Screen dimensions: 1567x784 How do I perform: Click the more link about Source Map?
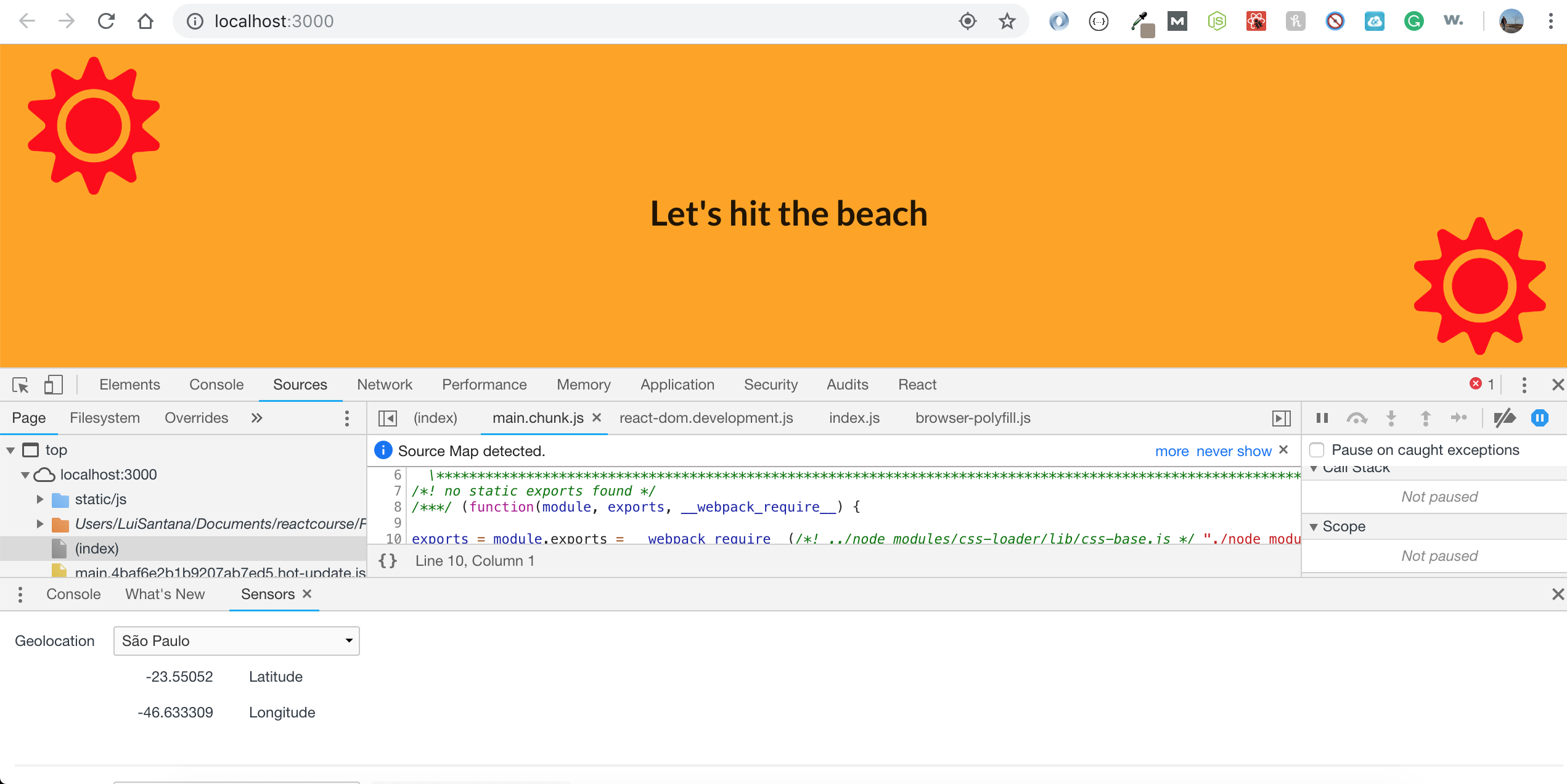point(1171,451)
